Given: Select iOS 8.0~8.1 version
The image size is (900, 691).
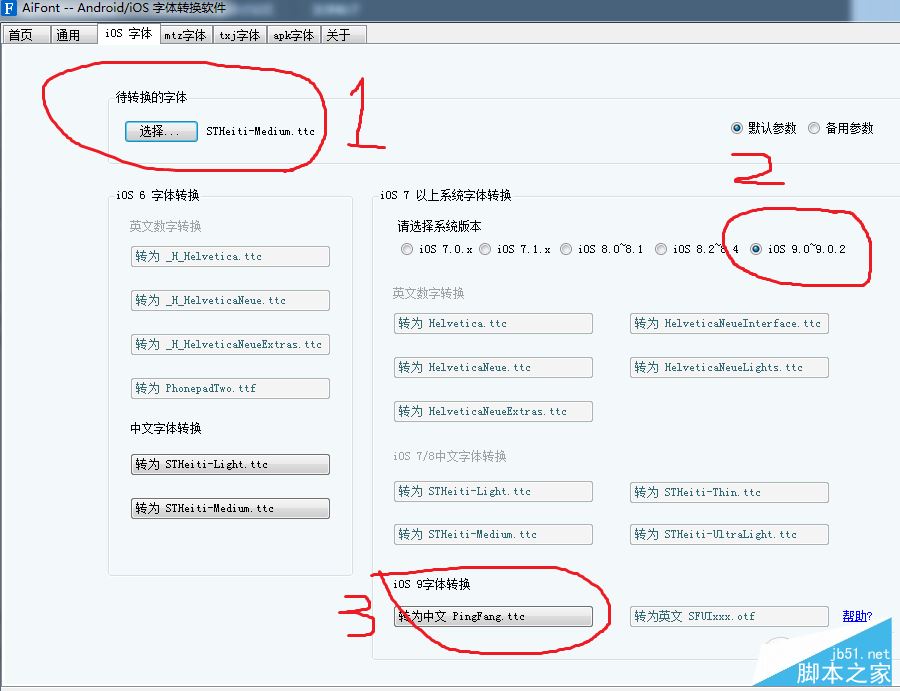Looking at the screenshot, I should (566, 249).
